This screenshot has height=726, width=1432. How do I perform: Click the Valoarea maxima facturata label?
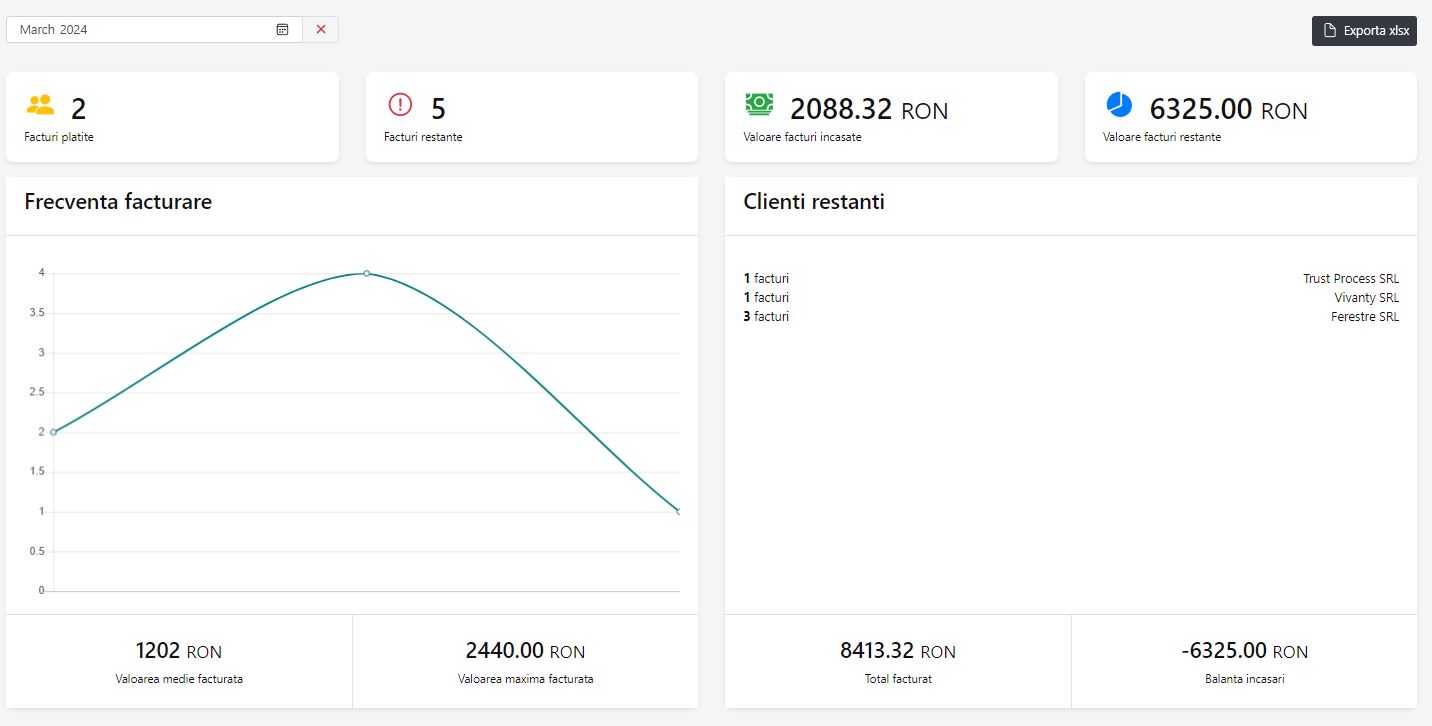525,679
